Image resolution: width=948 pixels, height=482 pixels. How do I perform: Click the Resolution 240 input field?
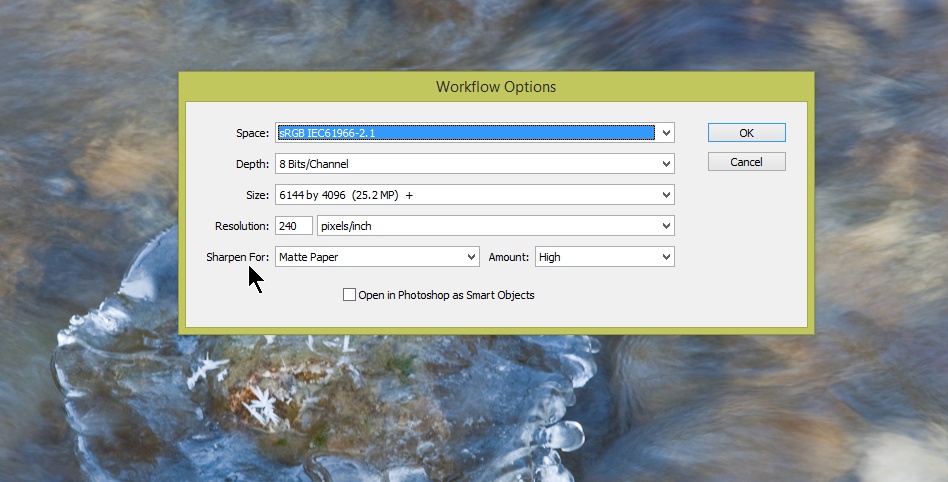294,226
